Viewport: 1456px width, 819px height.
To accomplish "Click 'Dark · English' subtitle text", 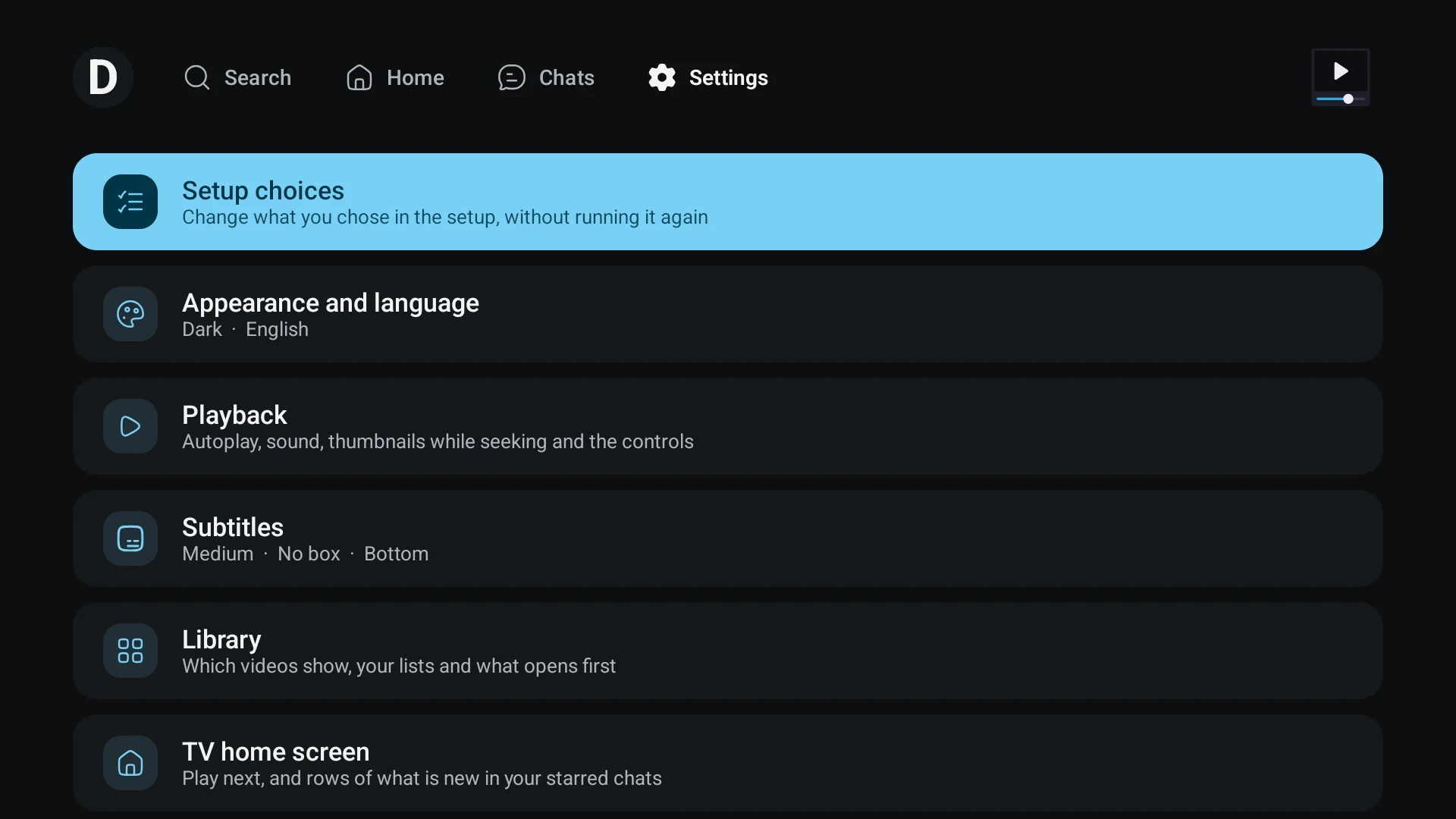I will [245, 330].
